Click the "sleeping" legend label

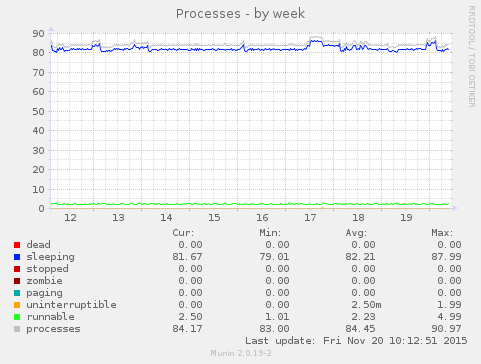tap(51, 257)
